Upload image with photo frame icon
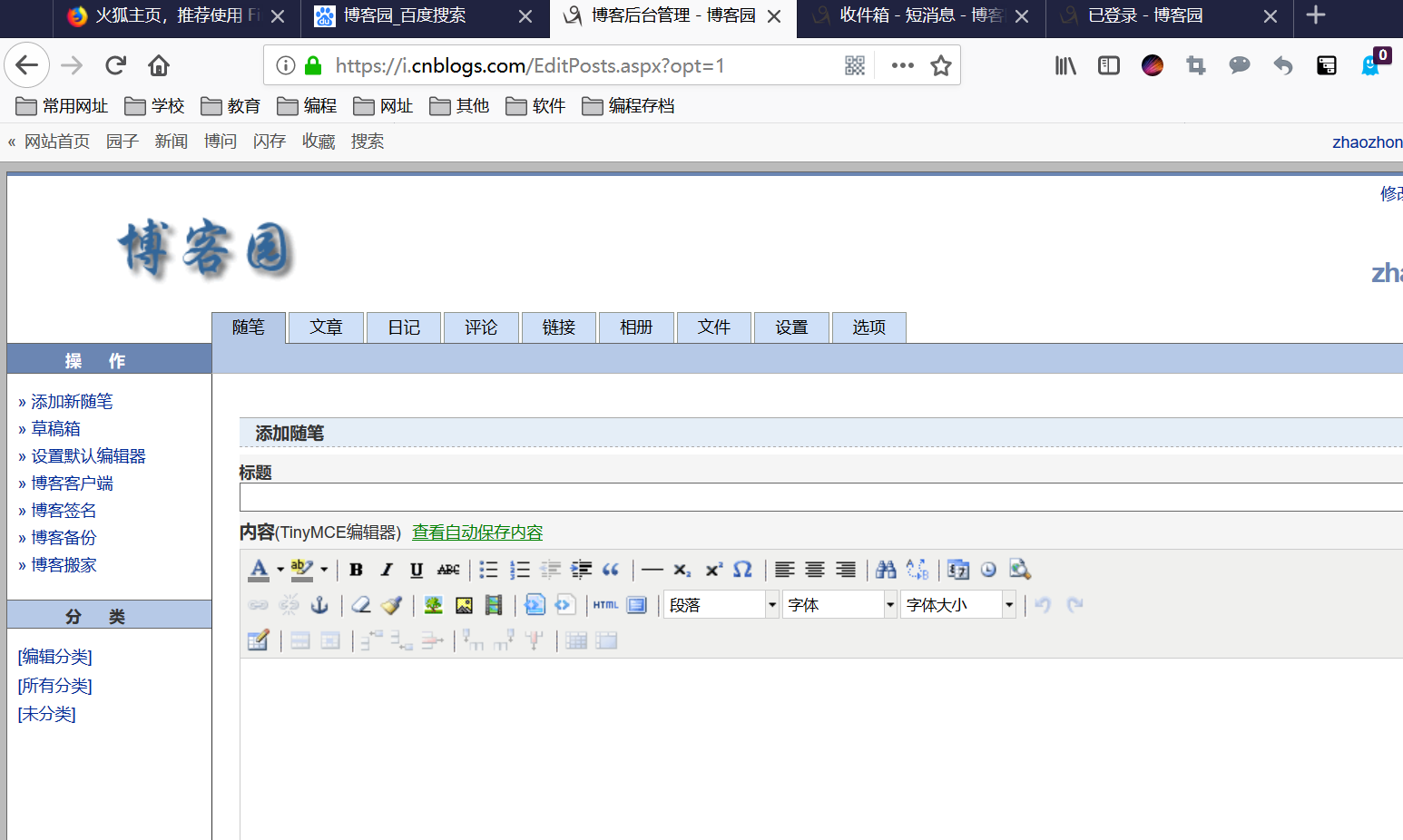 pyautogui.click(x=464, y=605)
